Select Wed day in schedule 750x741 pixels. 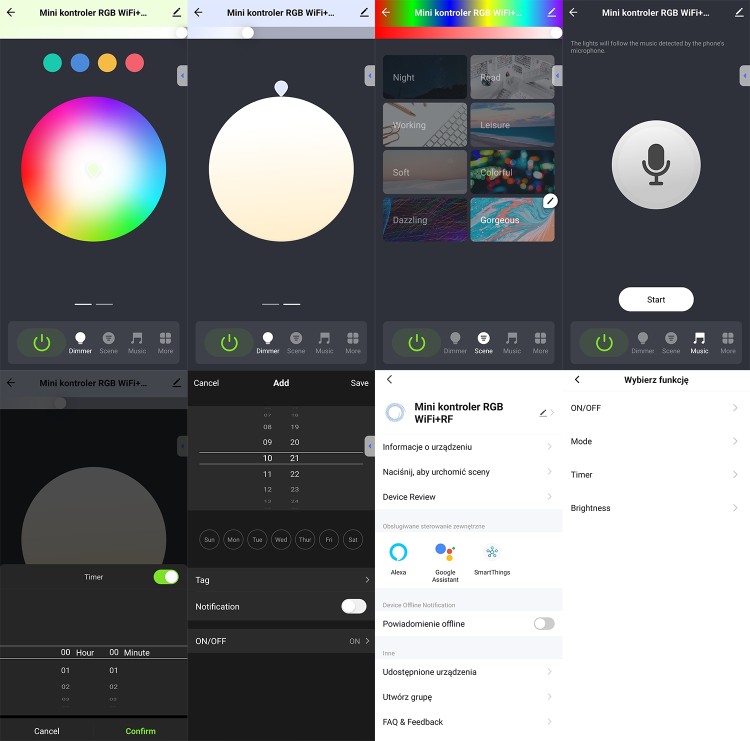pyautogui.click(x=281, y=540)
